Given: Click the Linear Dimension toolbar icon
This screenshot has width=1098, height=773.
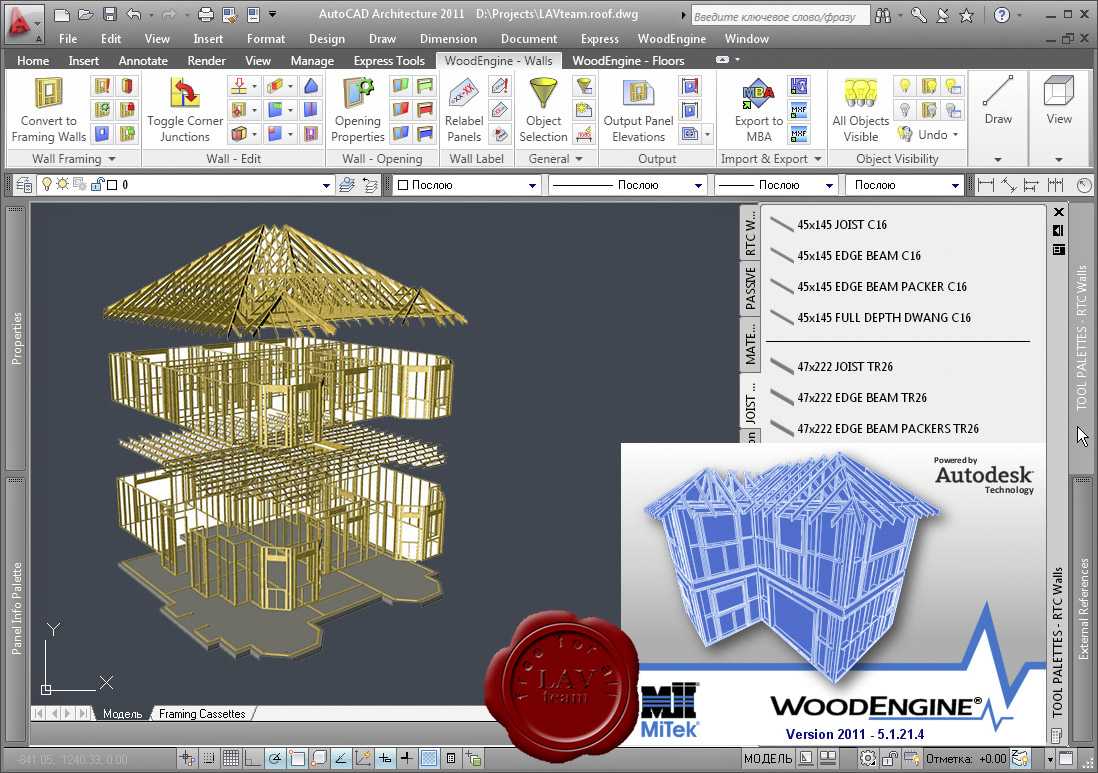Looking at the screenshot, I should tap(986, 185).
